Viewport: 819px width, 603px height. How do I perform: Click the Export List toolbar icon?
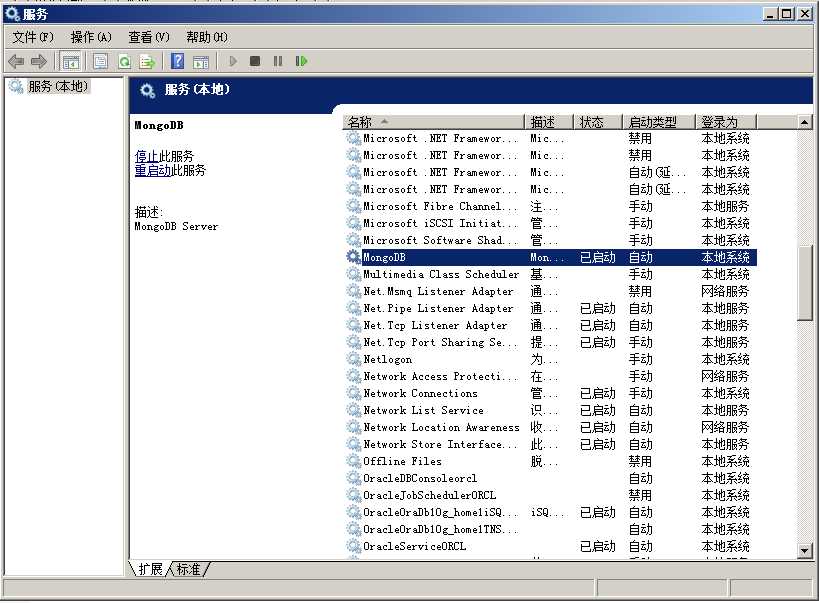pos(147,62)
